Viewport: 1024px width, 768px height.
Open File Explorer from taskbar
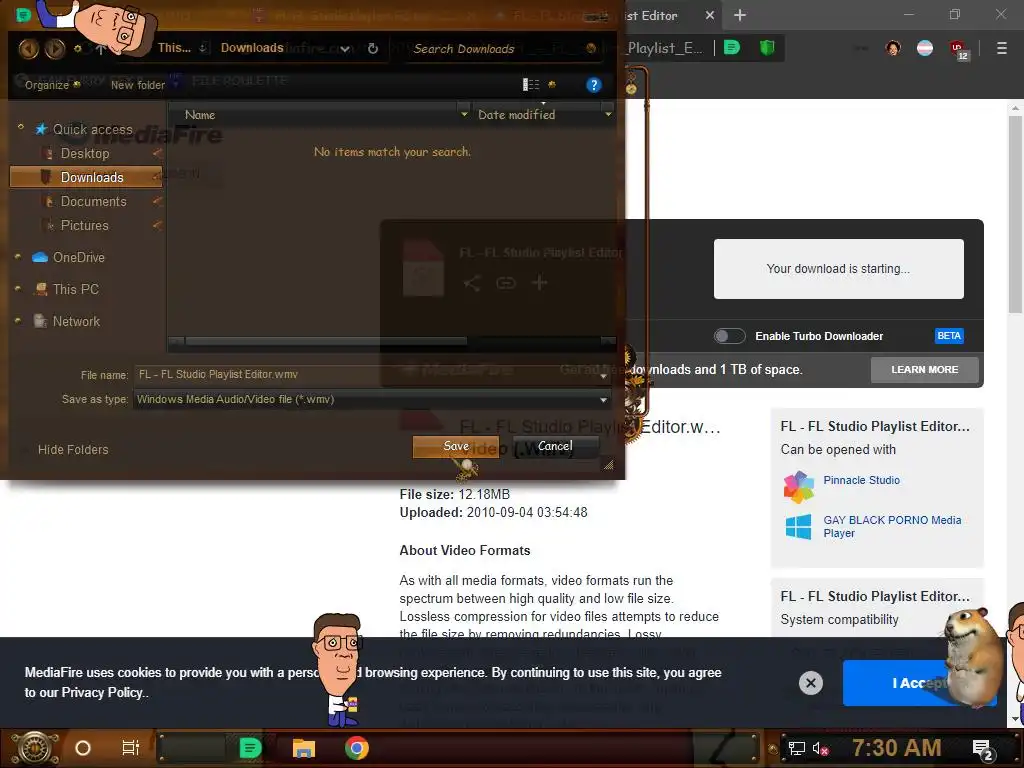(x=304, y=748)
